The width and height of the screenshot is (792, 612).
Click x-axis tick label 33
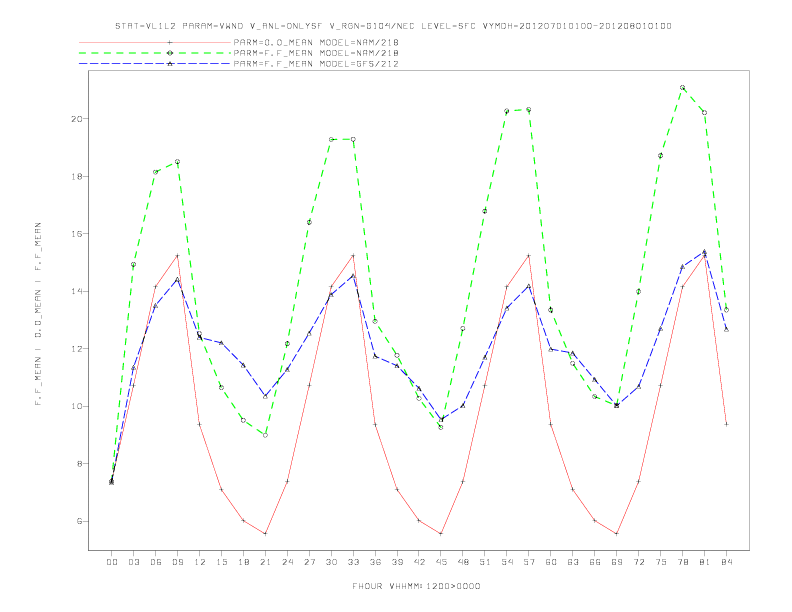[x=354, y=562]
